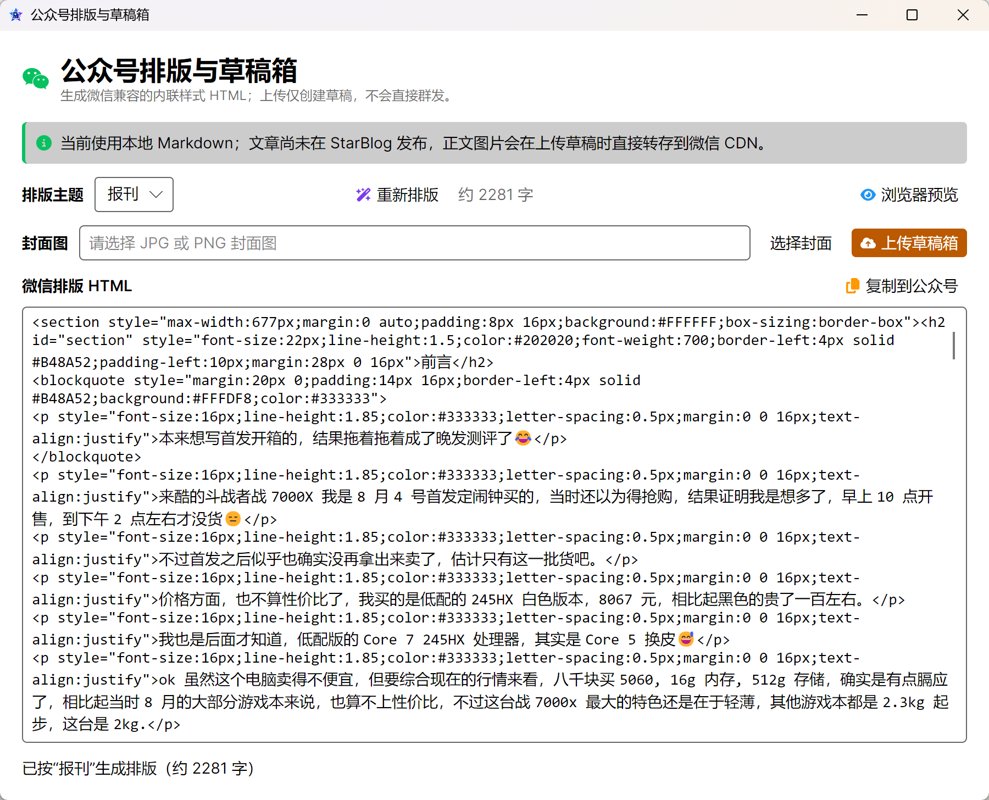Click the 微信排版 HTML heading
This screenshot has height=800, width=989.
[77, 286]
